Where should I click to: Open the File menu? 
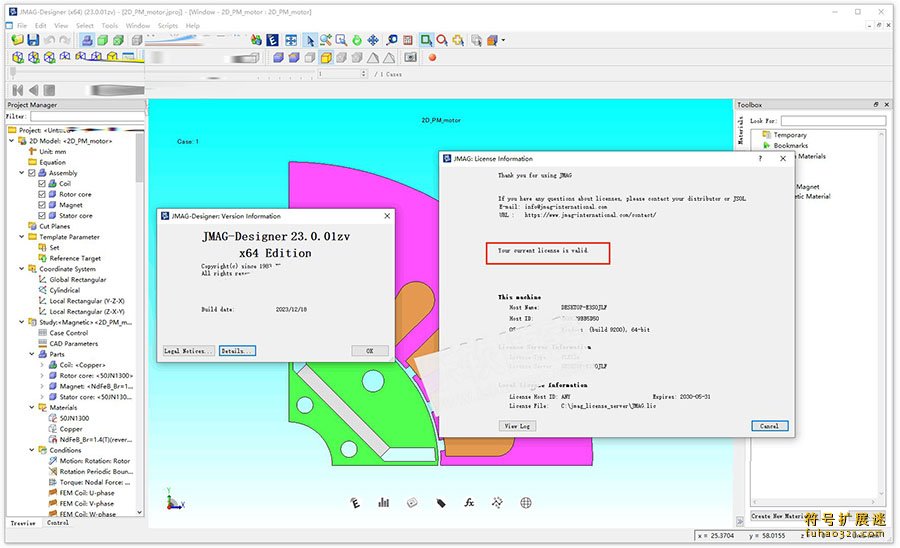pos(22,26)
